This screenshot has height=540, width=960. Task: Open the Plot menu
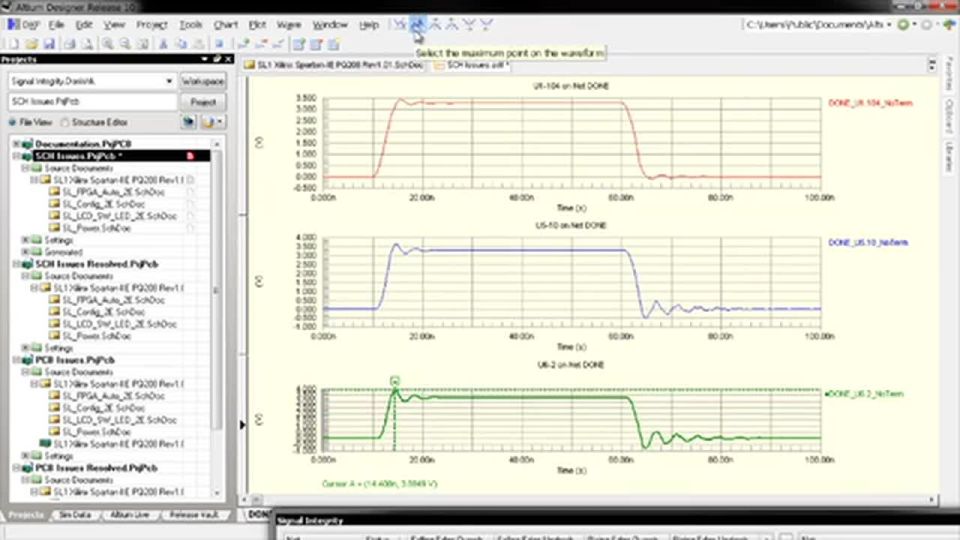(257, 24)
